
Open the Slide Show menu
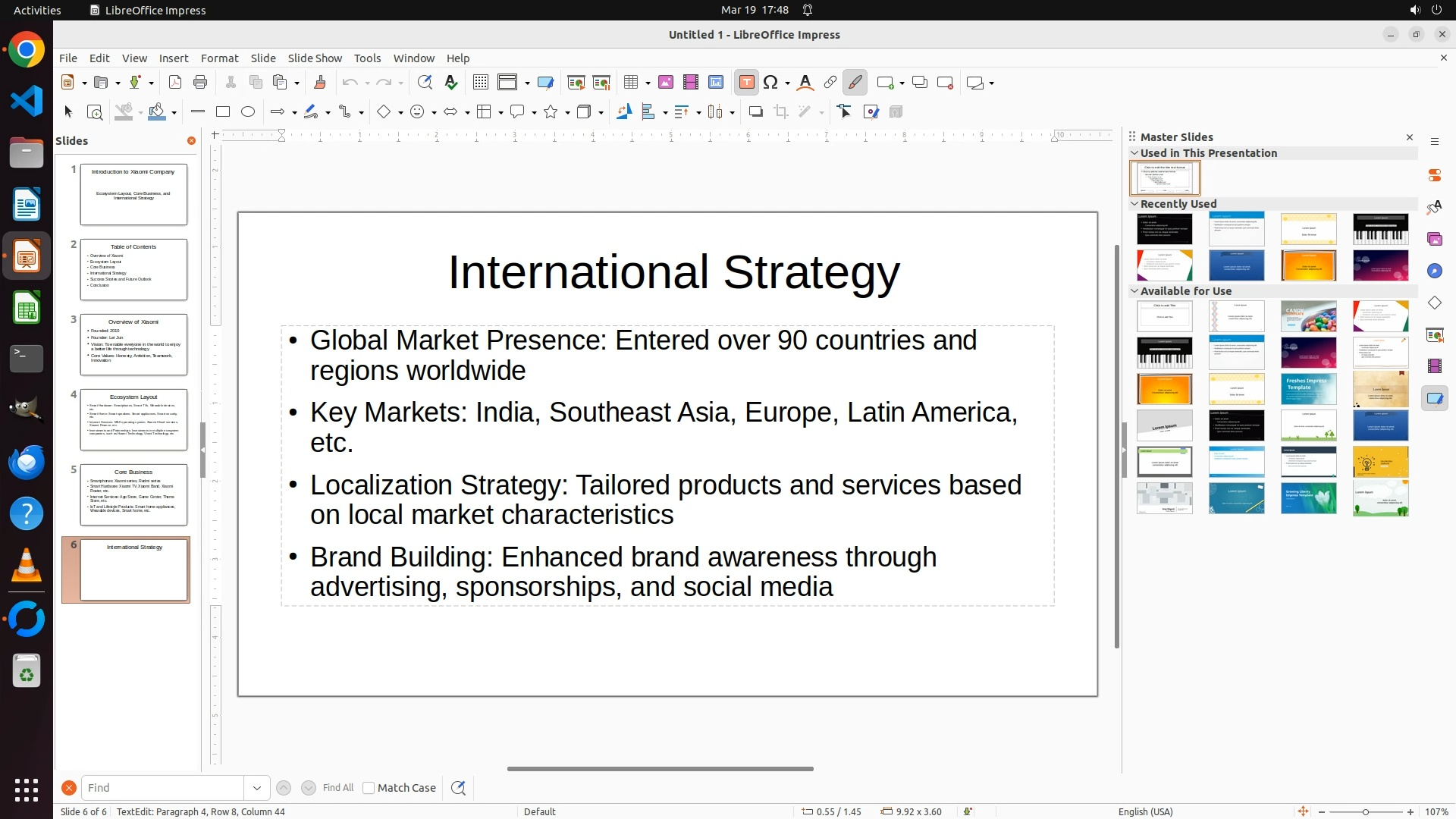pos(315,58)
